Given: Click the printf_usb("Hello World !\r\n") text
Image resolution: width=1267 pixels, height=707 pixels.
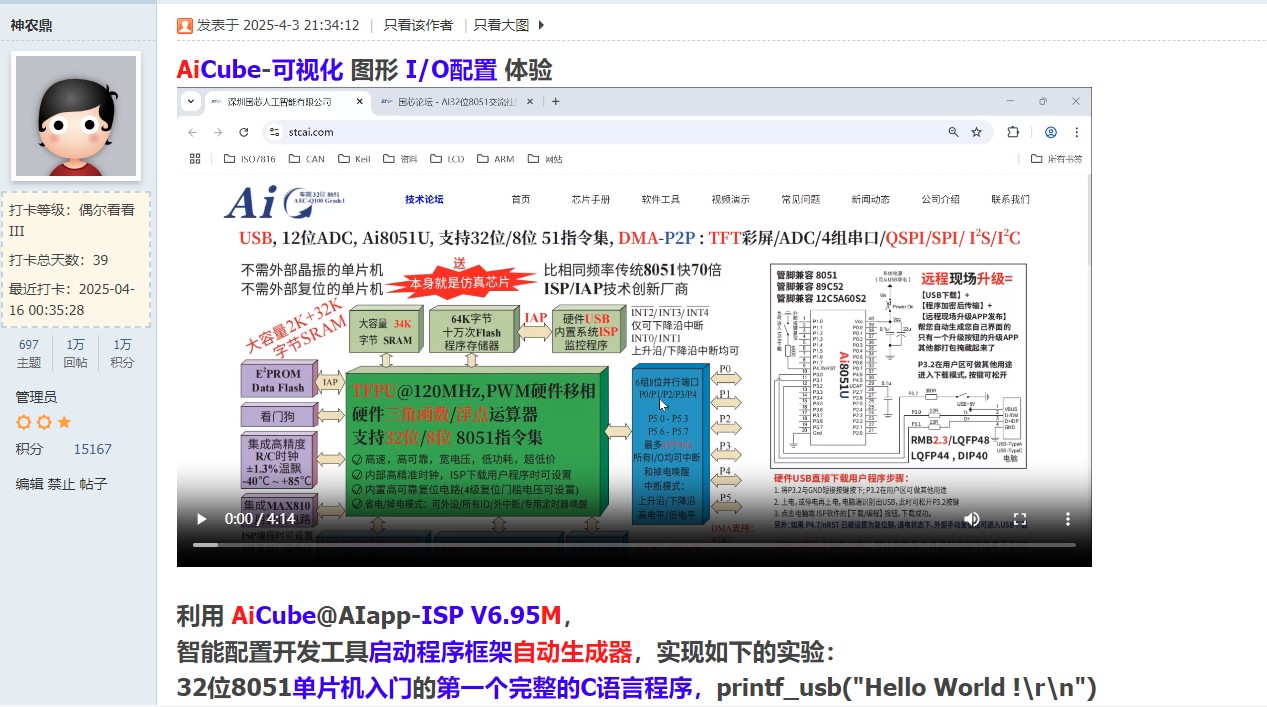Looking at the screenshot, I should 907,688.
